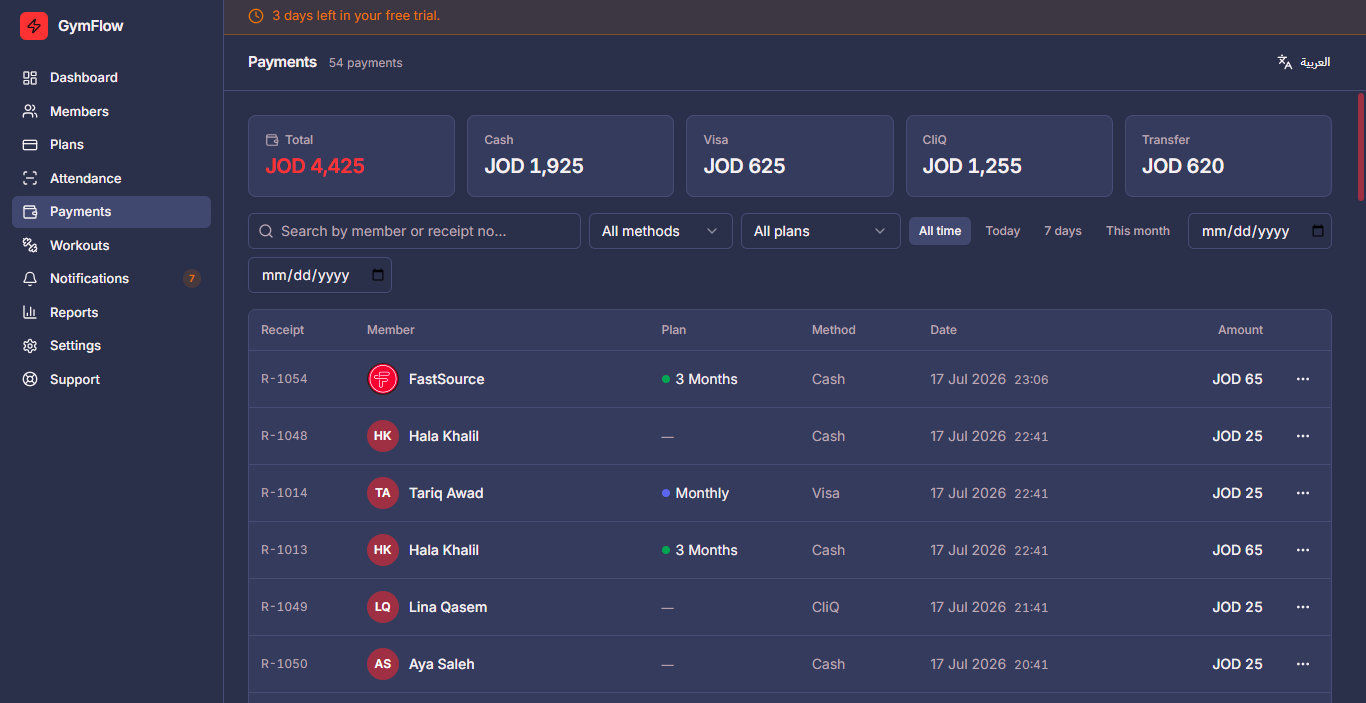This screenshot has width=1366, height=703.
Task: Open actions menu for receipt R-1013
Action: [x=1303, y=550]
